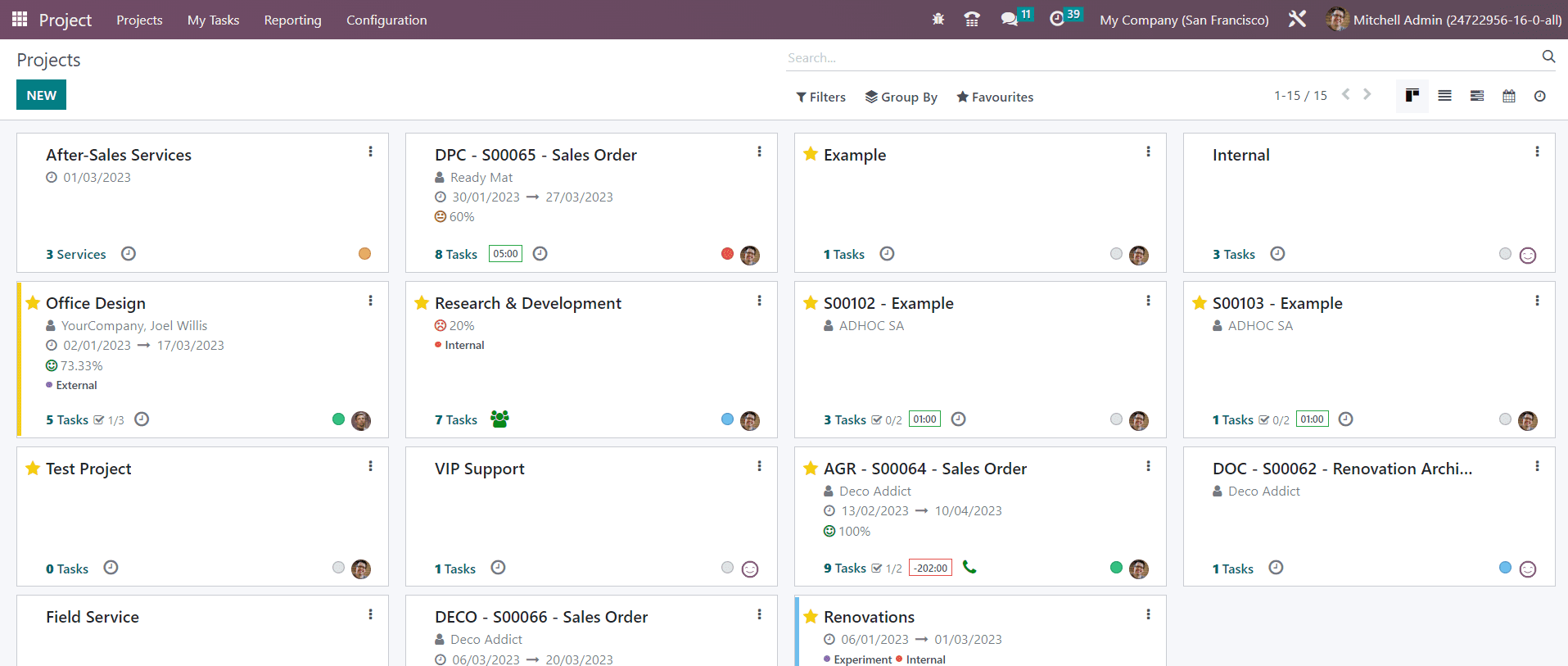Switch company My Company (San Francisco)
The height and width of the screenshot is (666, 1568).
pos(1184,20)
